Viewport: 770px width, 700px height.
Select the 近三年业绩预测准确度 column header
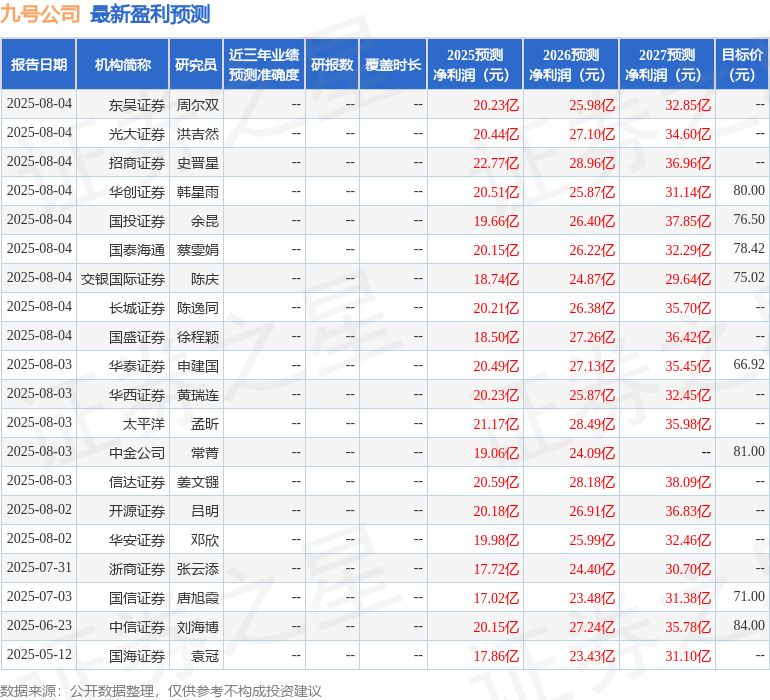(x=264, y=65)
